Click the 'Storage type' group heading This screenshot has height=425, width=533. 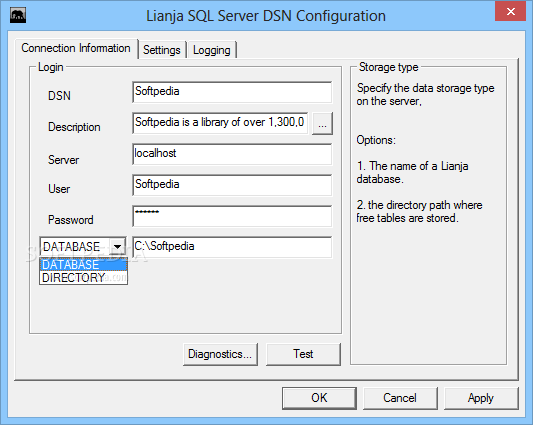[389, 67]
